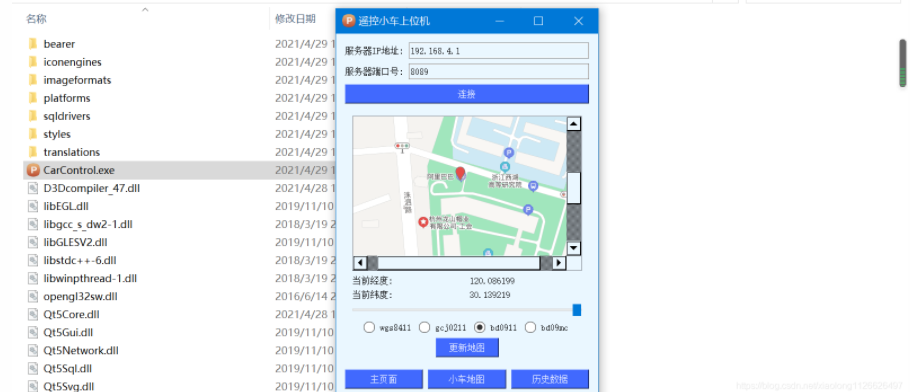Click the translations folder icon
910x392 pixels.
pyautogui.click(x=33, y=152)
